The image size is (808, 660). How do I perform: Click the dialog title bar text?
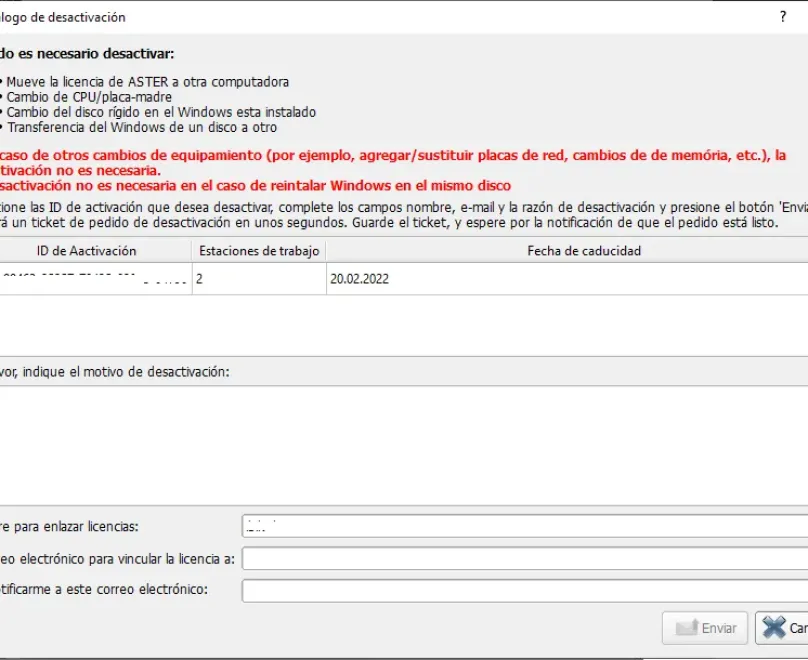tap(60, 17)
